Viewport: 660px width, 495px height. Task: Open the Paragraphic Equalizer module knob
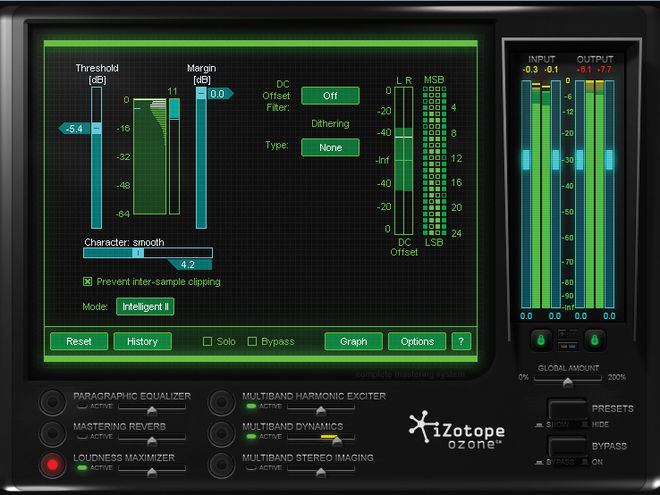[x=53, y=402]
